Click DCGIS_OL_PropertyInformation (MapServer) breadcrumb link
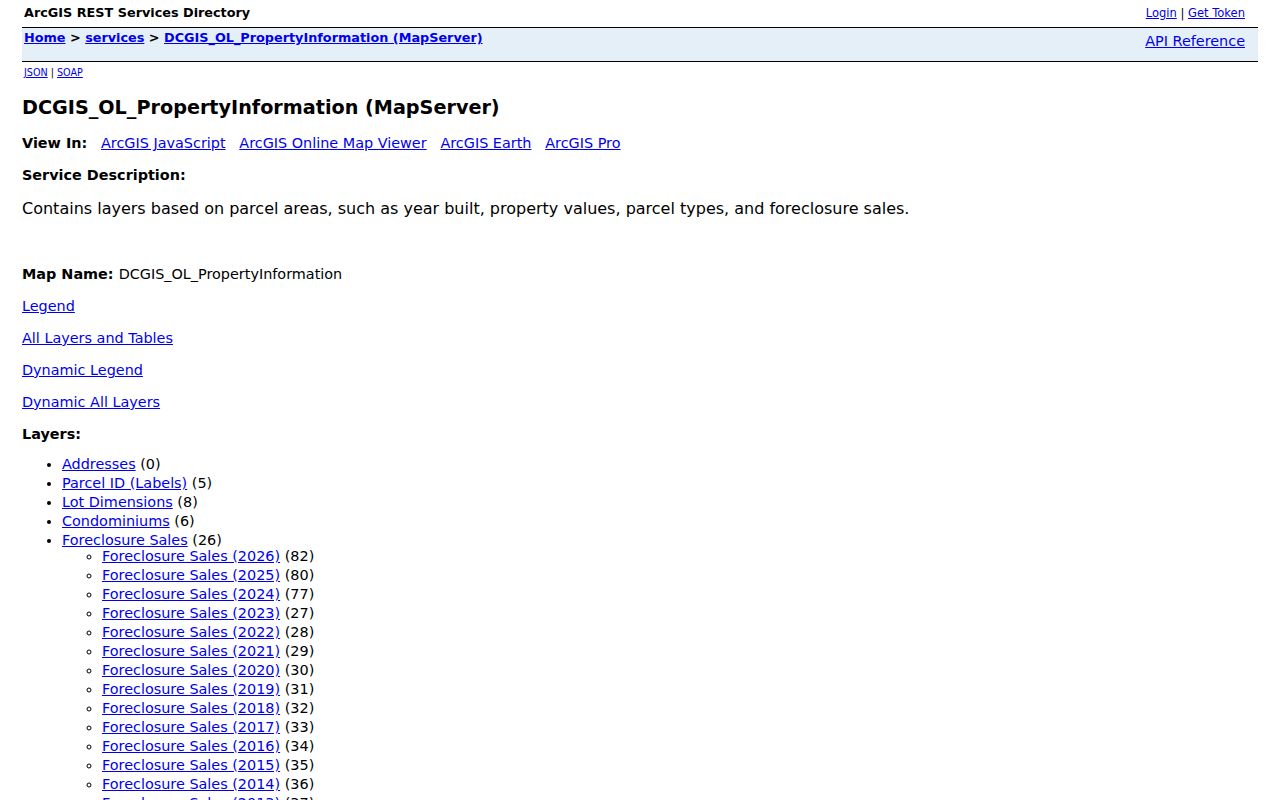The height and width of the screenshot is (800, 1280). click(322, 38)
